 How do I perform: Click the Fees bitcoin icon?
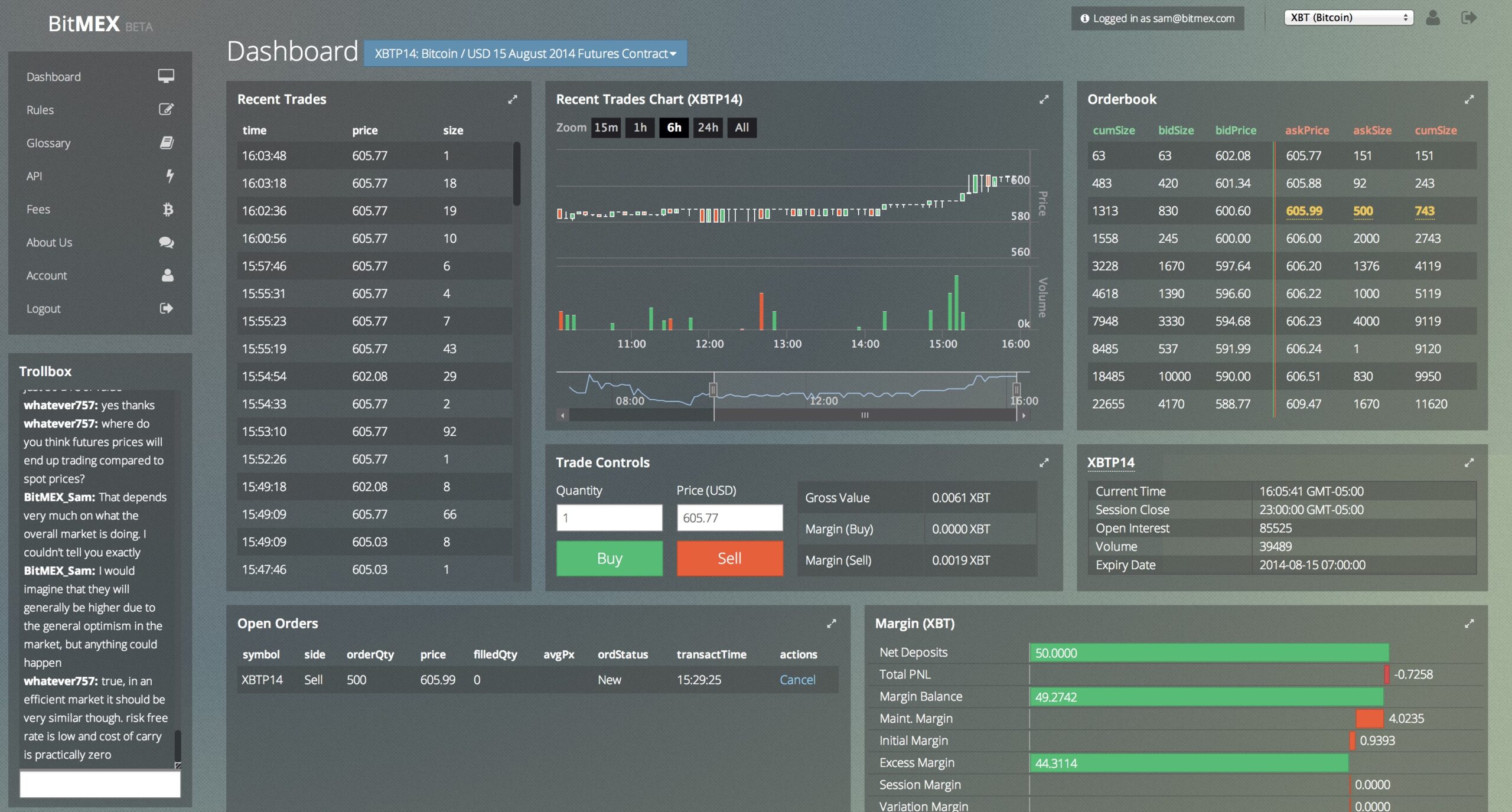[x=168, y=209]
